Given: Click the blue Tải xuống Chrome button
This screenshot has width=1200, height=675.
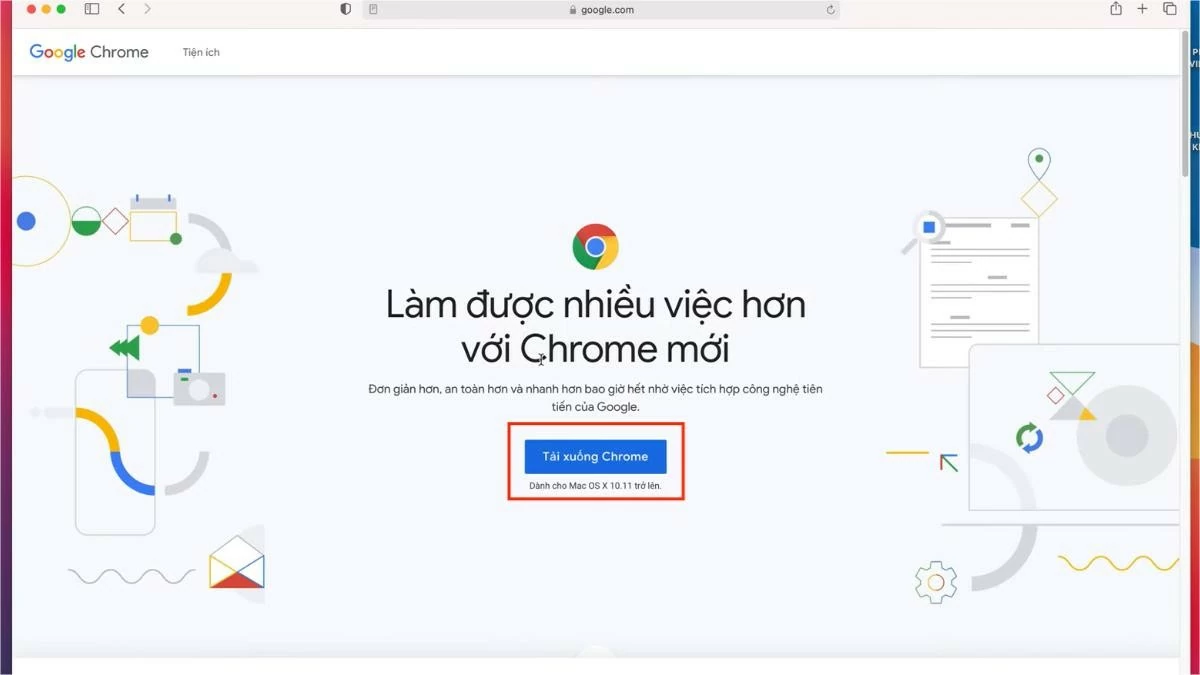Looking at the screenshot, I should tap(595, 456).
